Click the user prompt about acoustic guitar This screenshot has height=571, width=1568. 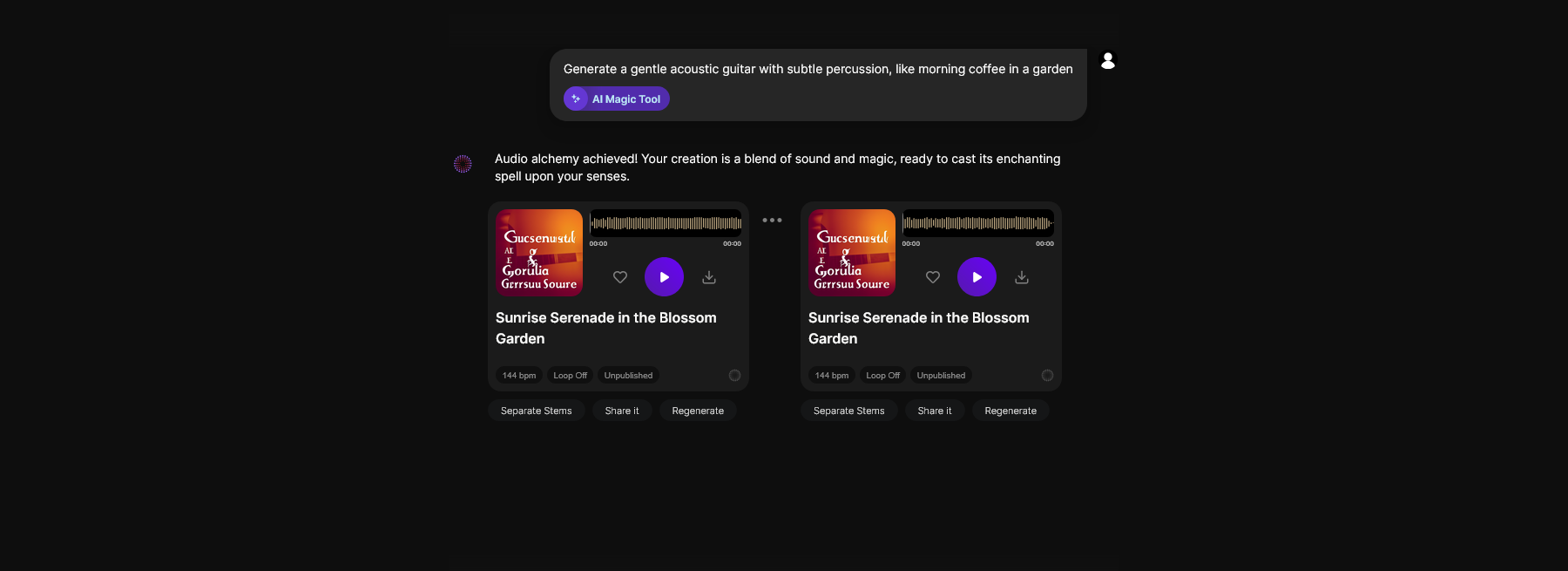pos(818,69)
